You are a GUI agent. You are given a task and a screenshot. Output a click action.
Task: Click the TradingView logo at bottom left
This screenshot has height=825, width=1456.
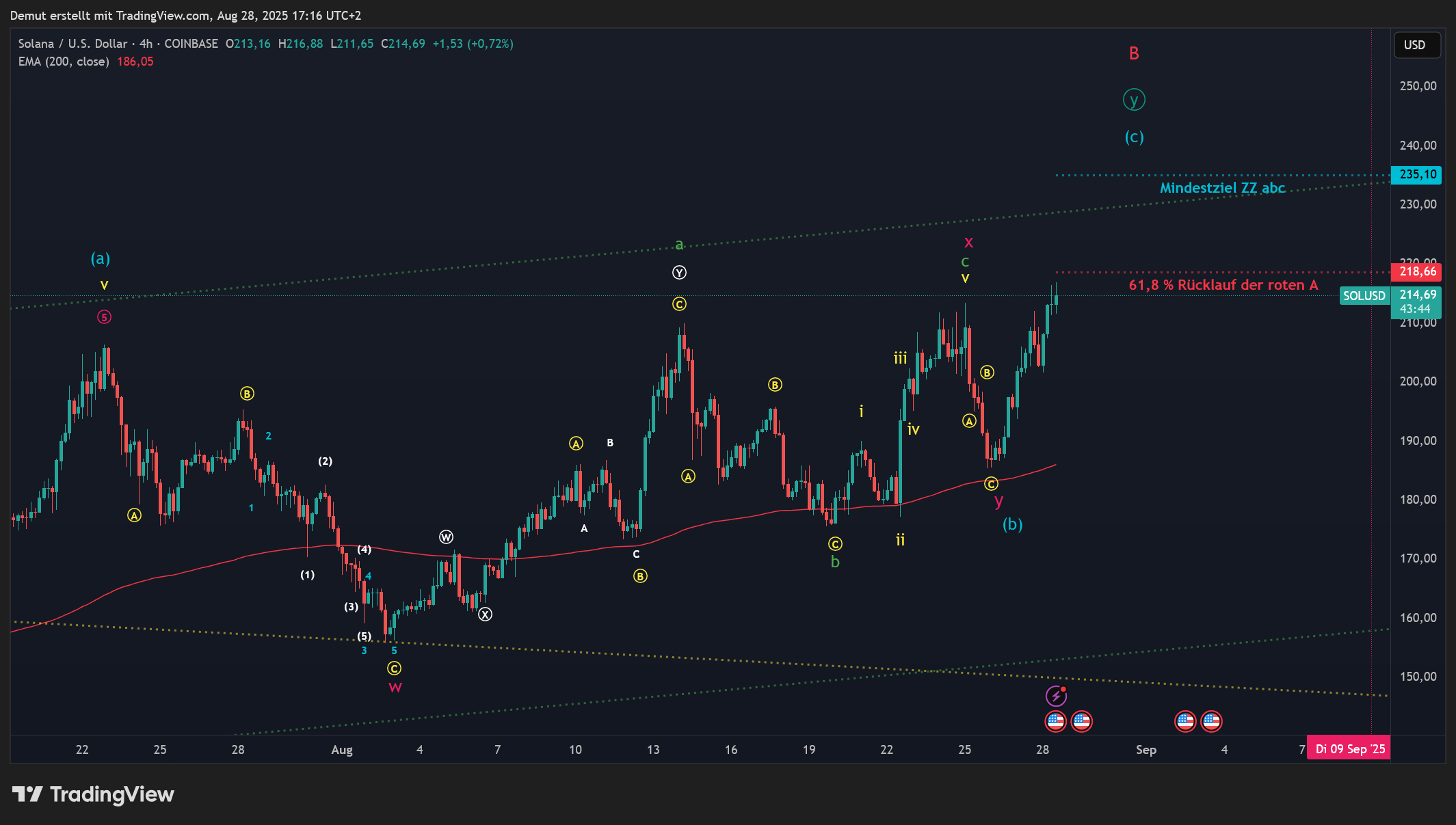click(x=93, y=794)
